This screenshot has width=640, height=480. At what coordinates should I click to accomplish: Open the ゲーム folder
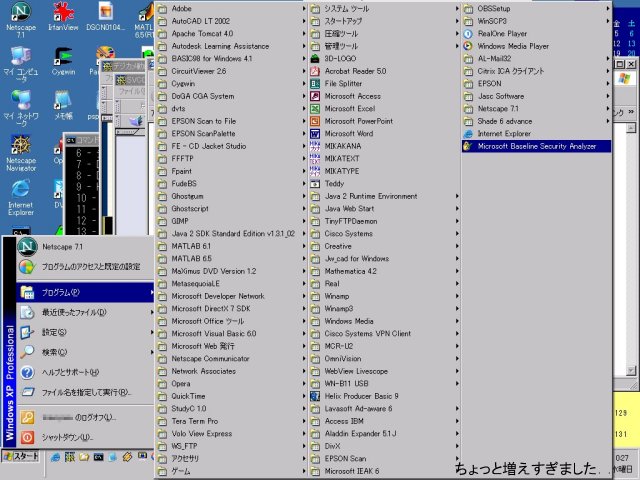click(231, 471)
